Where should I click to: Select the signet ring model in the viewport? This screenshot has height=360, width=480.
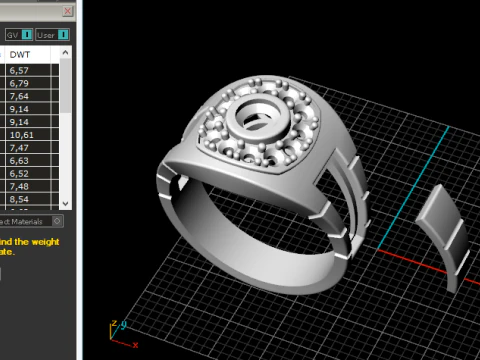tap(262, 185)
